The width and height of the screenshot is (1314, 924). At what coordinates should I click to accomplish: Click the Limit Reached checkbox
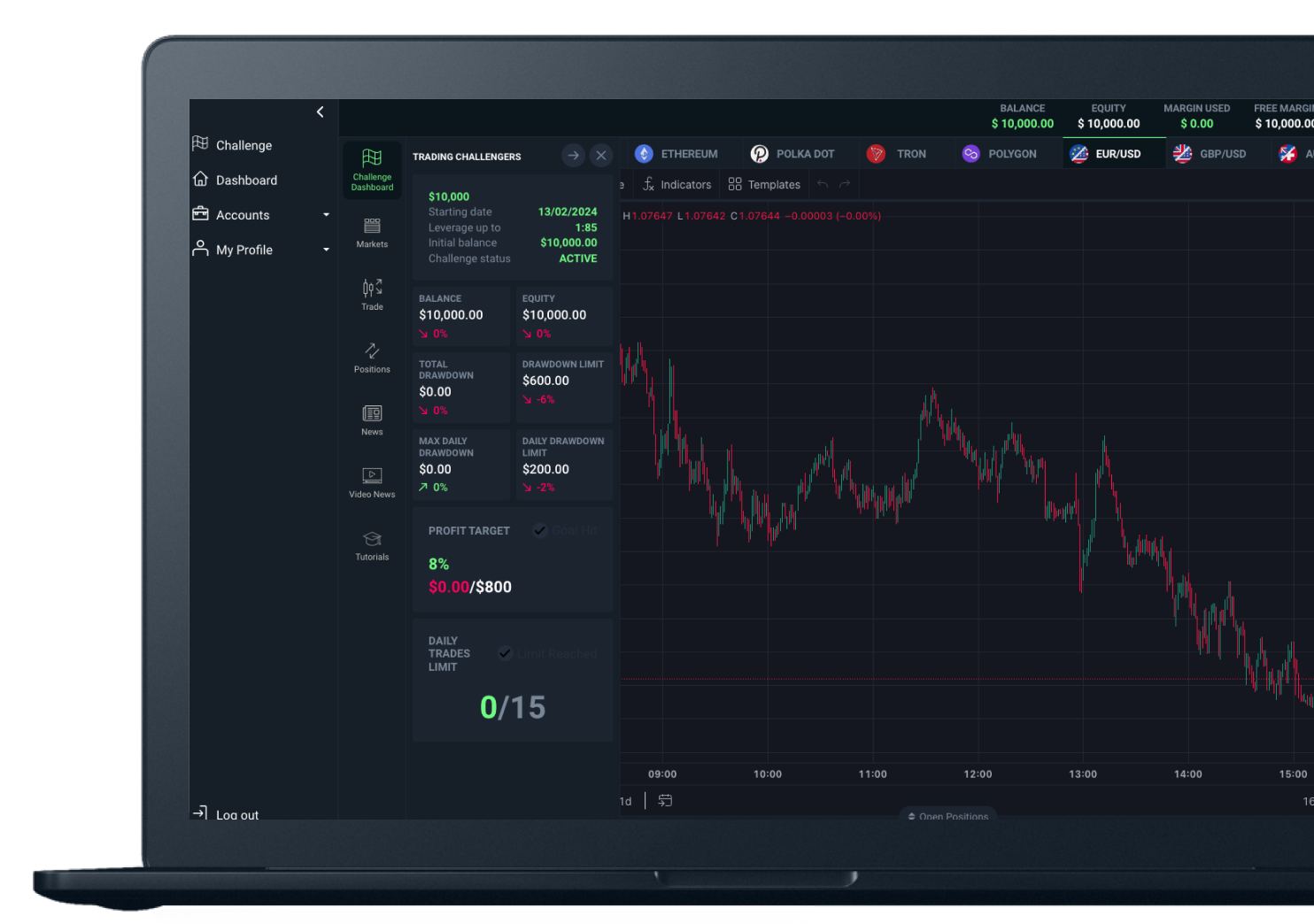tap(505, 653)
